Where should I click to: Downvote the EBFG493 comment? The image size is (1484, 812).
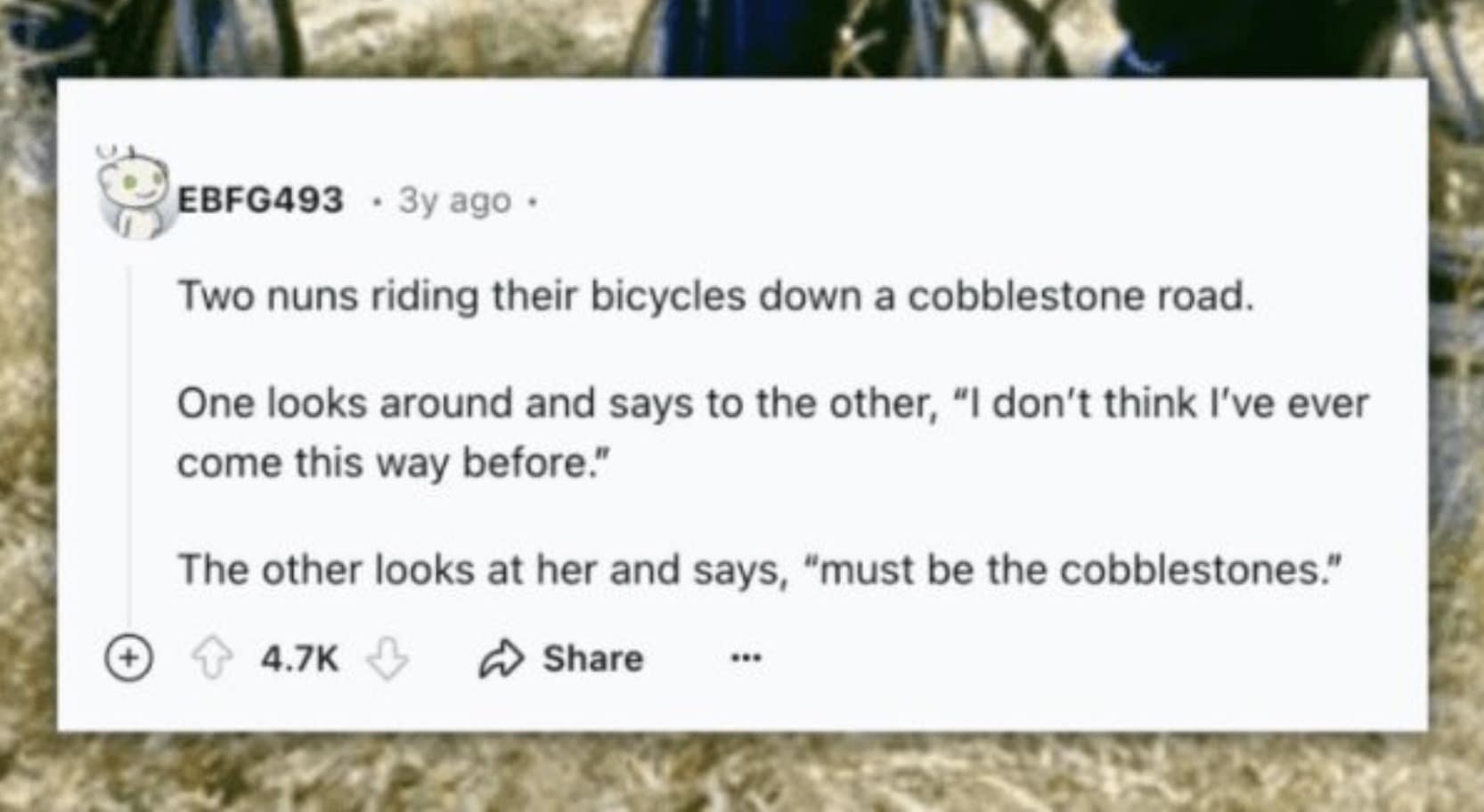(x=387, y=660)
